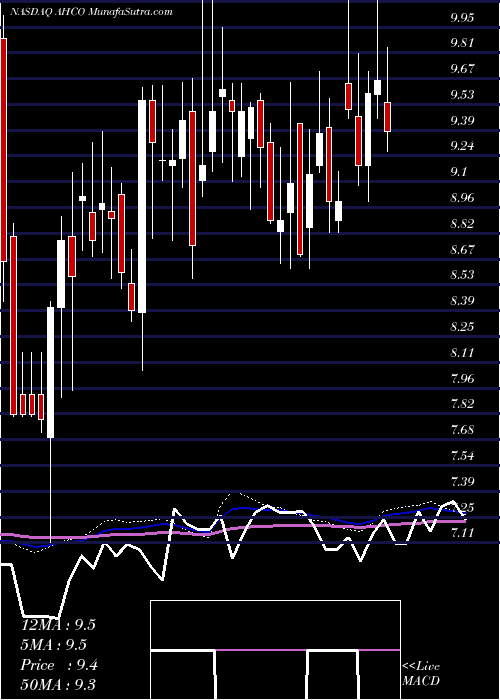500x700 pixels.
Task: Select the 7.11 price axis label
Action: tap(462, 533)
